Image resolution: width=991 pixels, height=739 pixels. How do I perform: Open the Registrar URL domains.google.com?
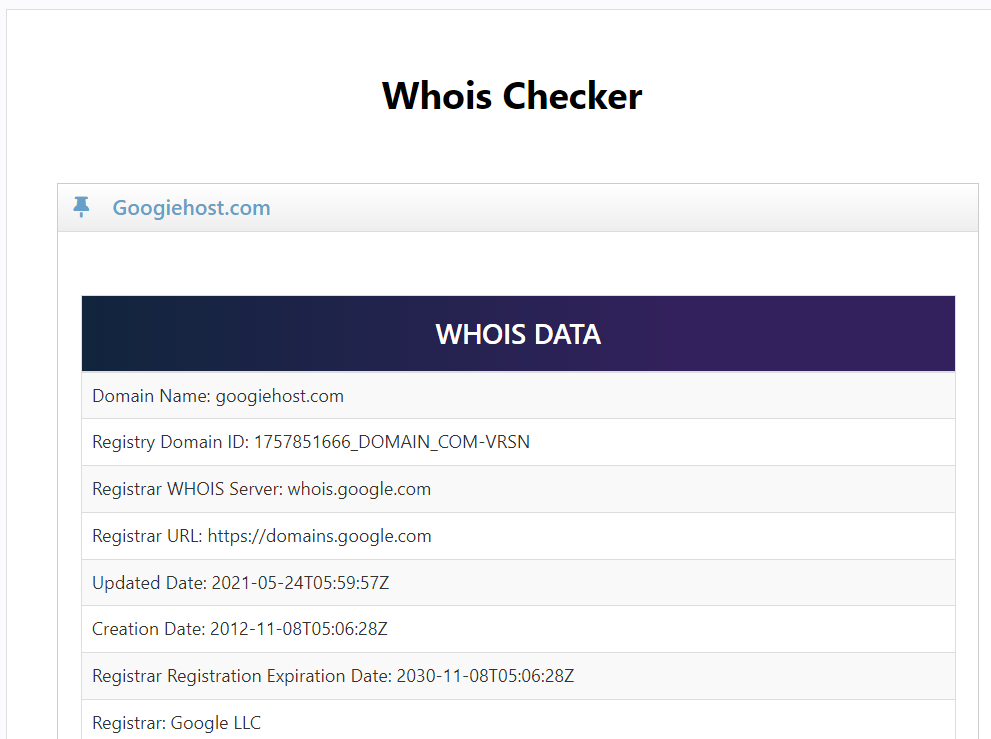[319, 535]
